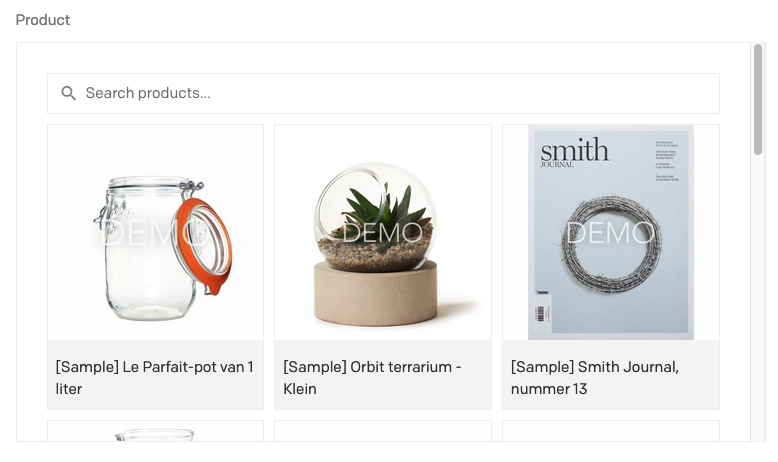Click the smith masthead on the magazine

pos(574,151)
